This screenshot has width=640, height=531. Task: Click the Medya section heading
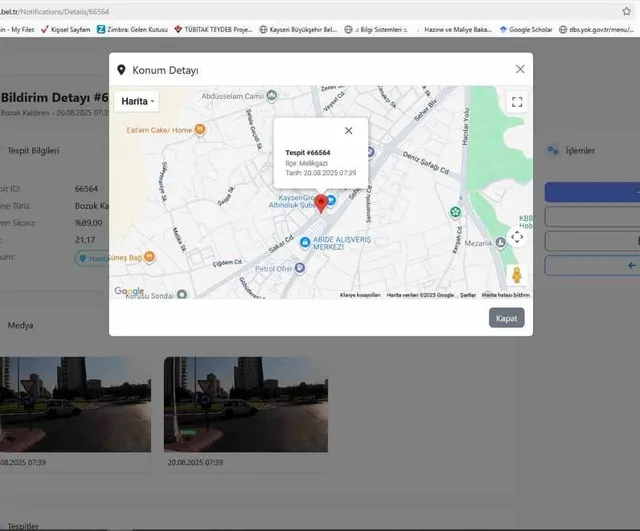click(x=20, y=325)
